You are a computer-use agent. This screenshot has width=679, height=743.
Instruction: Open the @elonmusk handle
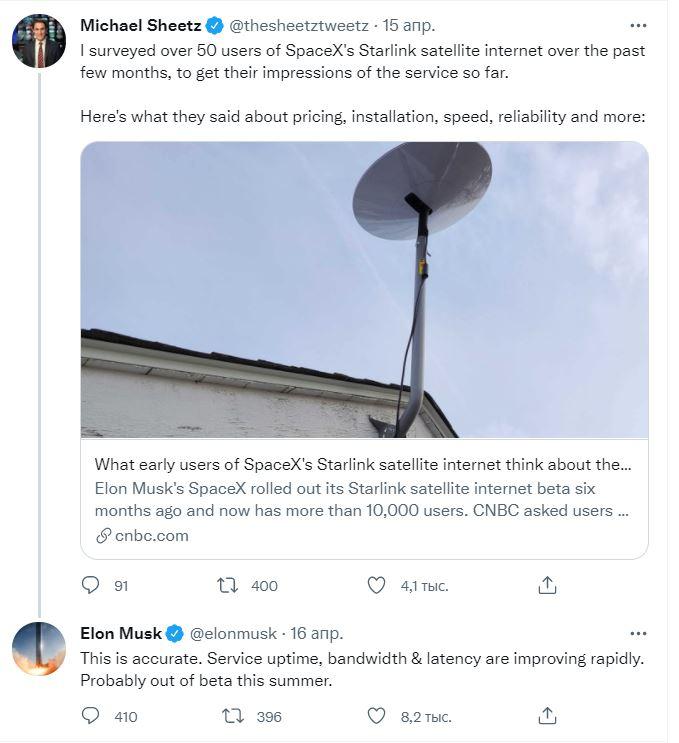click(x=233, y=634)
